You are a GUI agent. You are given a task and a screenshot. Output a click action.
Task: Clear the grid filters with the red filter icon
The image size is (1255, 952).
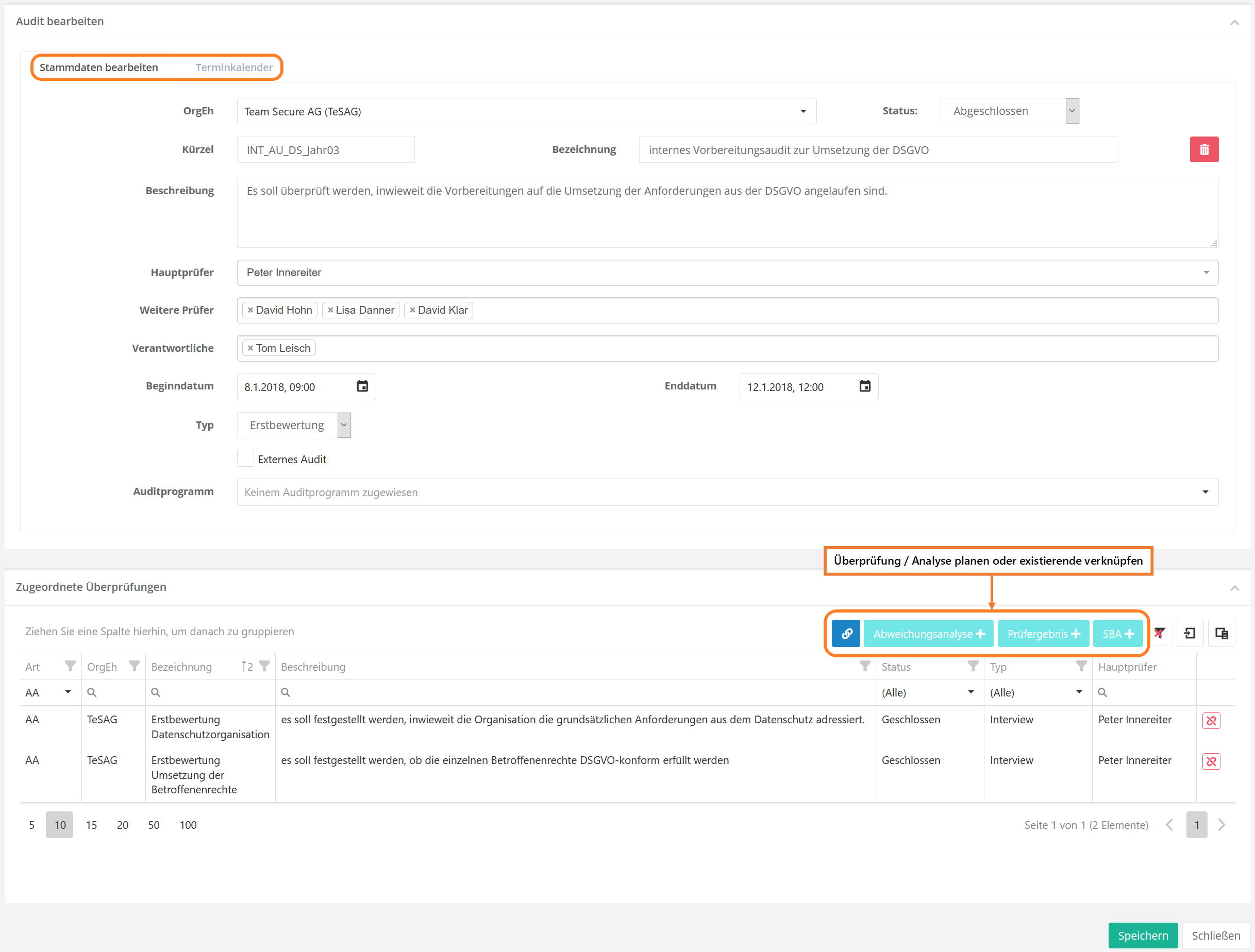(x=1159, y=633)
